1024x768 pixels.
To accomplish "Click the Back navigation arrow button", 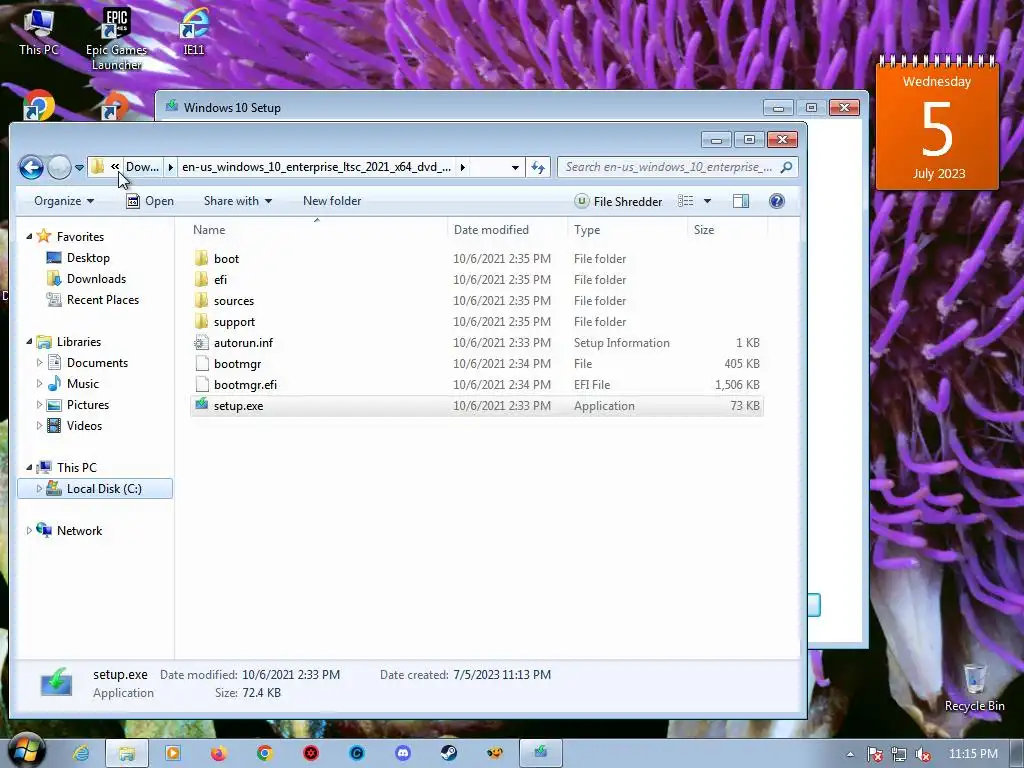I will (31, 167).
